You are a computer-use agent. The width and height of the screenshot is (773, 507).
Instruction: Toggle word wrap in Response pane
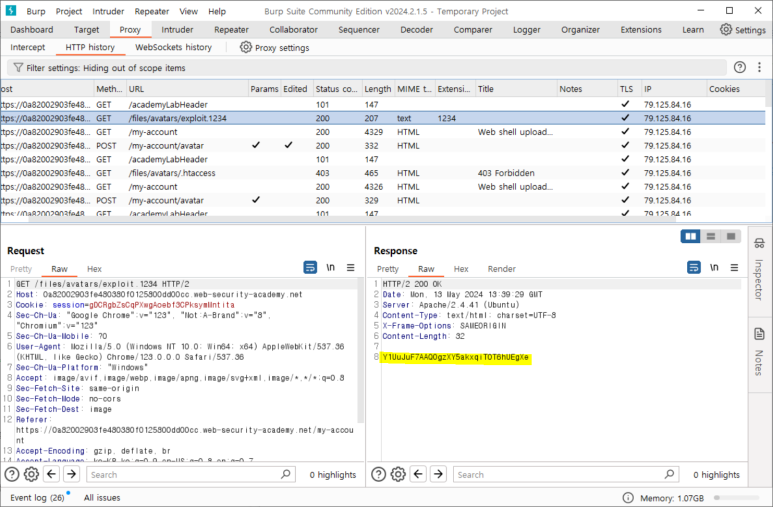(x=694, y=267)
